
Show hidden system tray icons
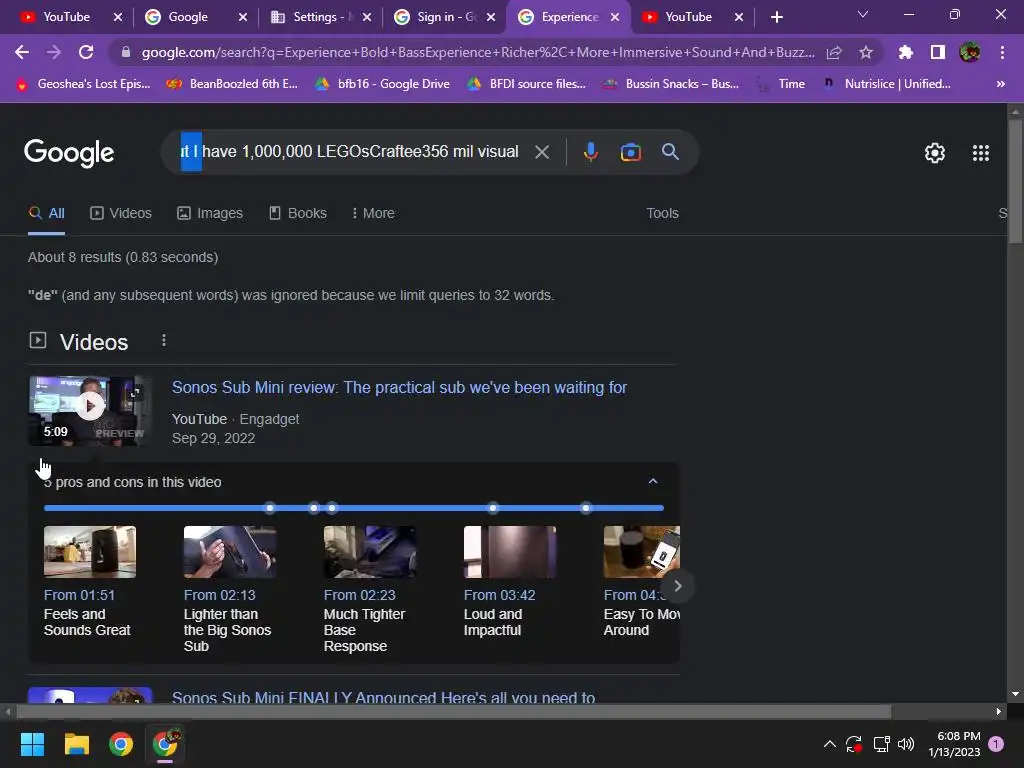pyautogui.click(x=829, y=744)
